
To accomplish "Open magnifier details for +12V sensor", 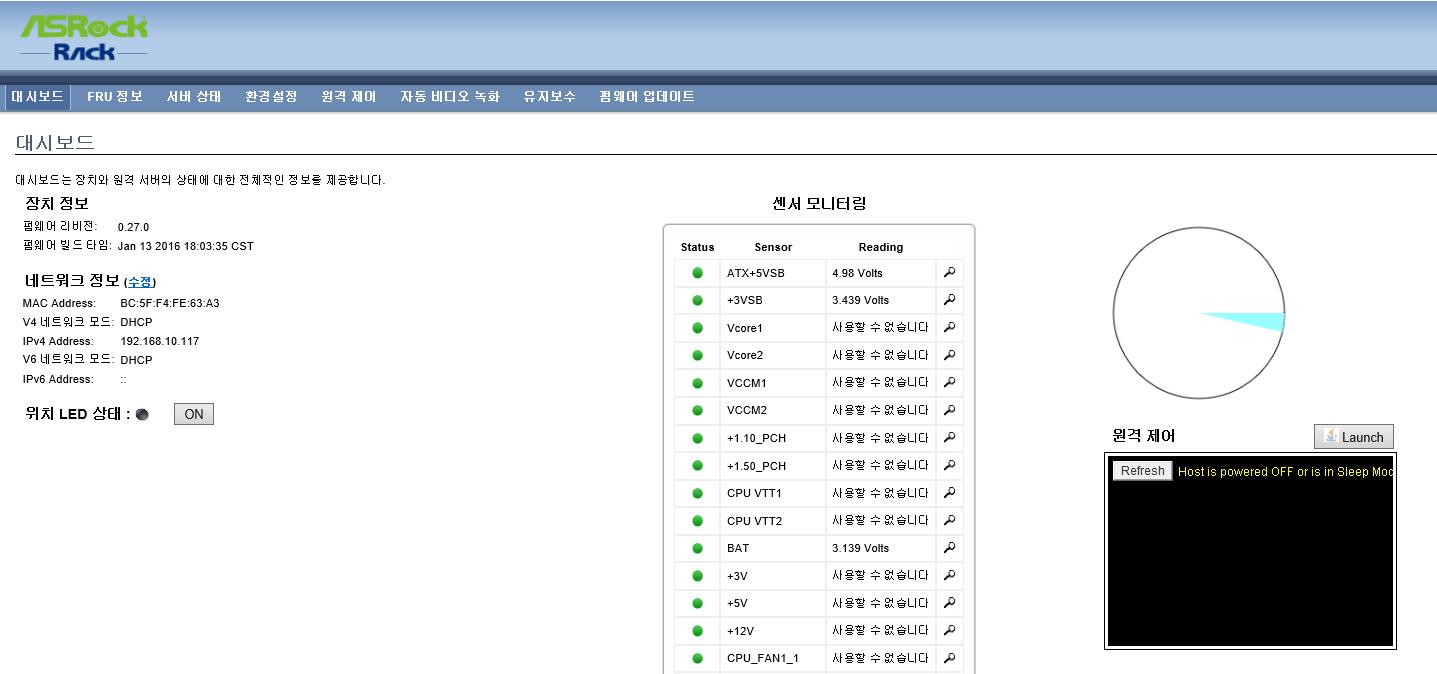I will point(949,630).
